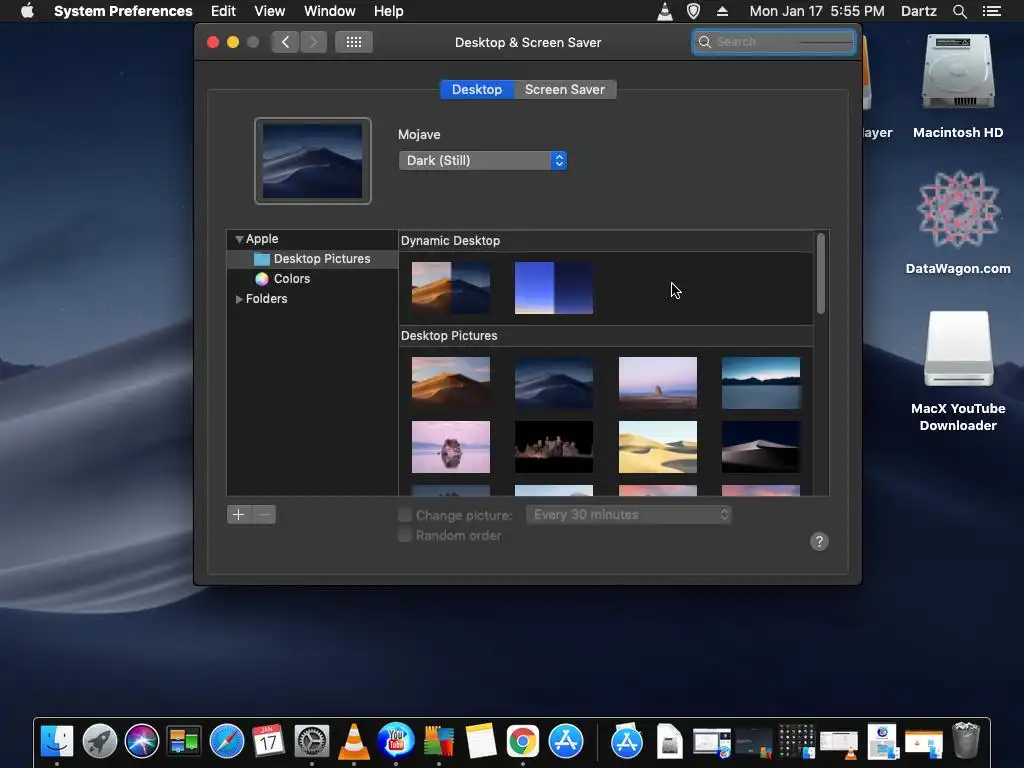
Task: Open the help question mark button
Action: [819, 541]
